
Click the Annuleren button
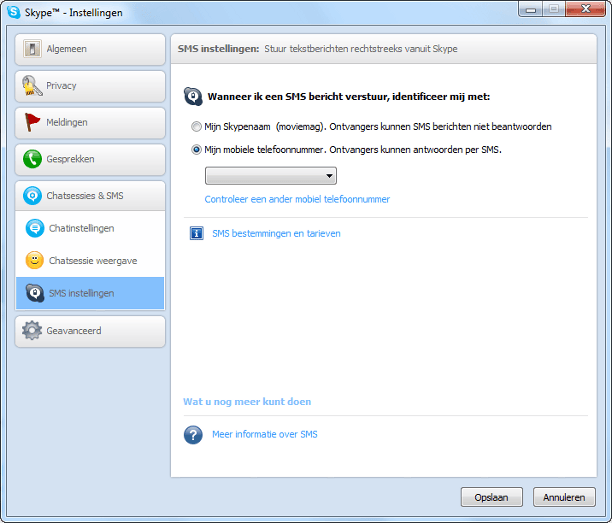564,497
